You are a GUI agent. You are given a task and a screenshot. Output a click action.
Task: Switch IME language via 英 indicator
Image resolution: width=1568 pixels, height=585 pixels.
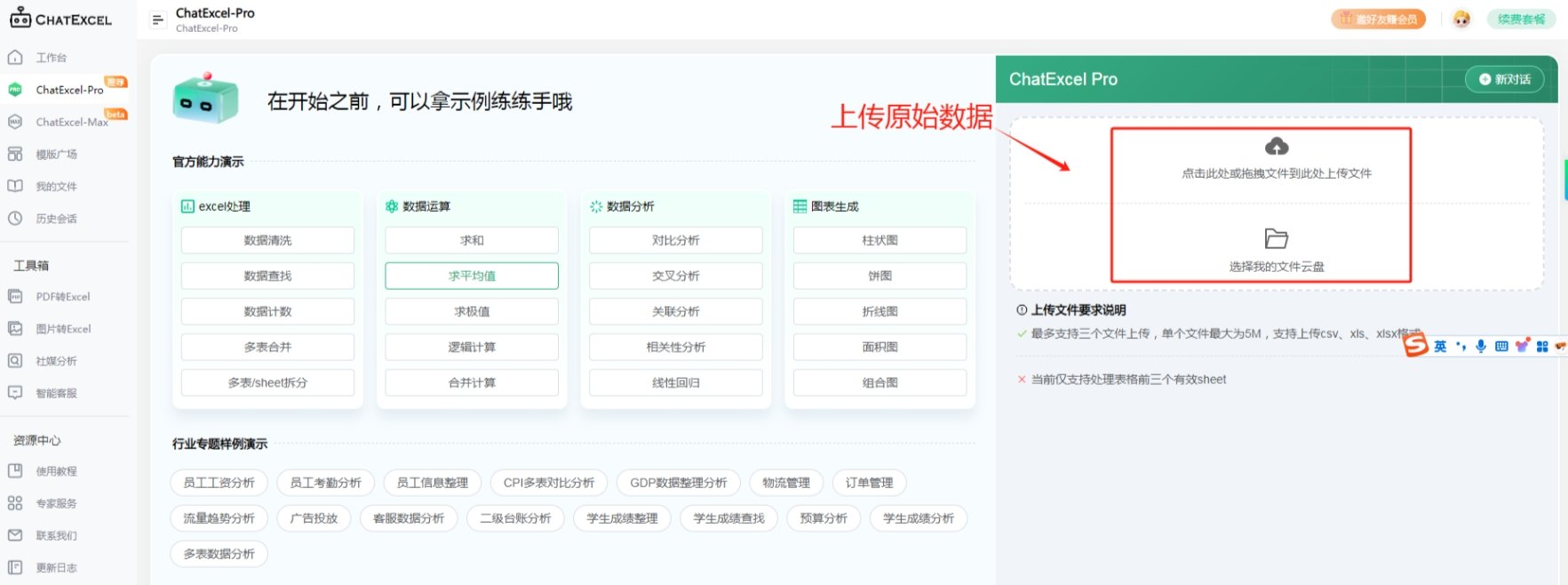pyautogui.click(x=1440, y=347)
